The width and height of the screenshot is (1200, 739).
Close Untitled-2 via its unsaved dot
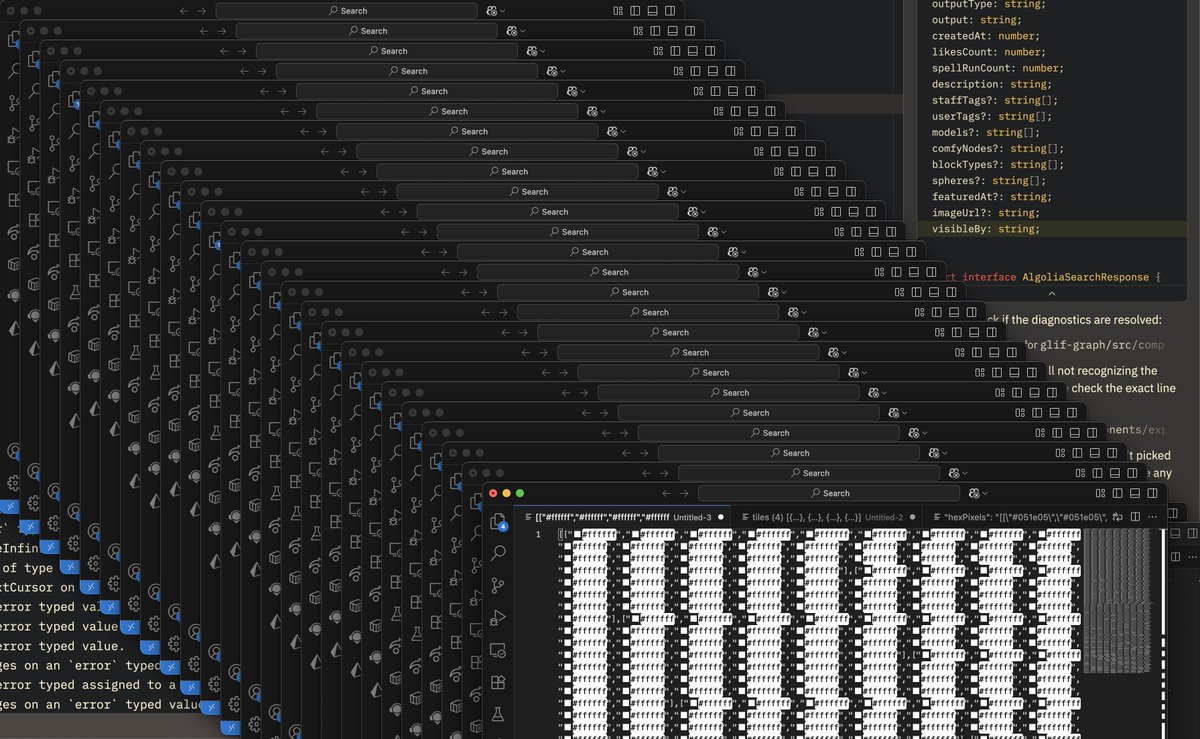coord(912,517)
